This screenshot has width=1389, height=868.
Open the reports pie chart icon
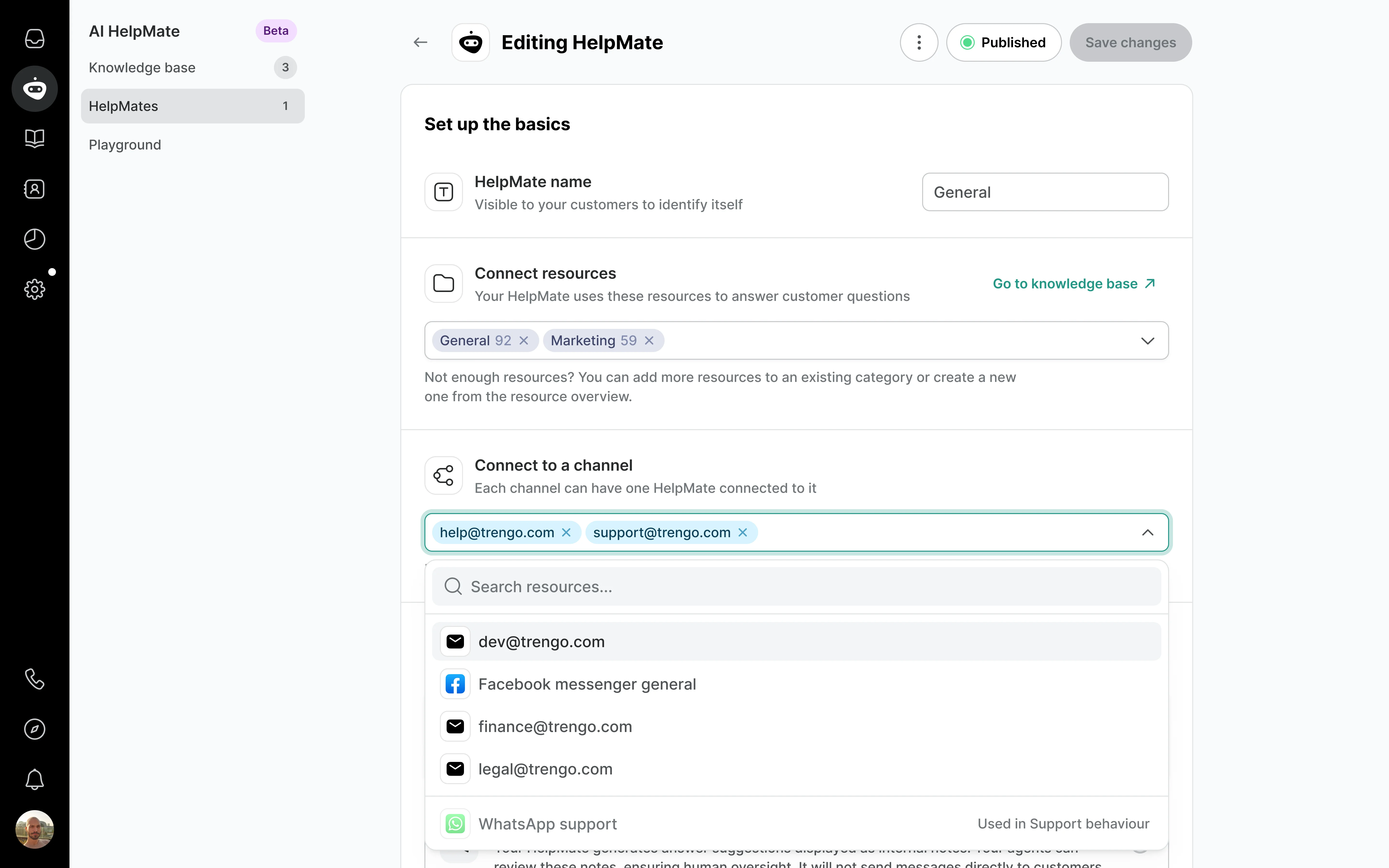34,239
